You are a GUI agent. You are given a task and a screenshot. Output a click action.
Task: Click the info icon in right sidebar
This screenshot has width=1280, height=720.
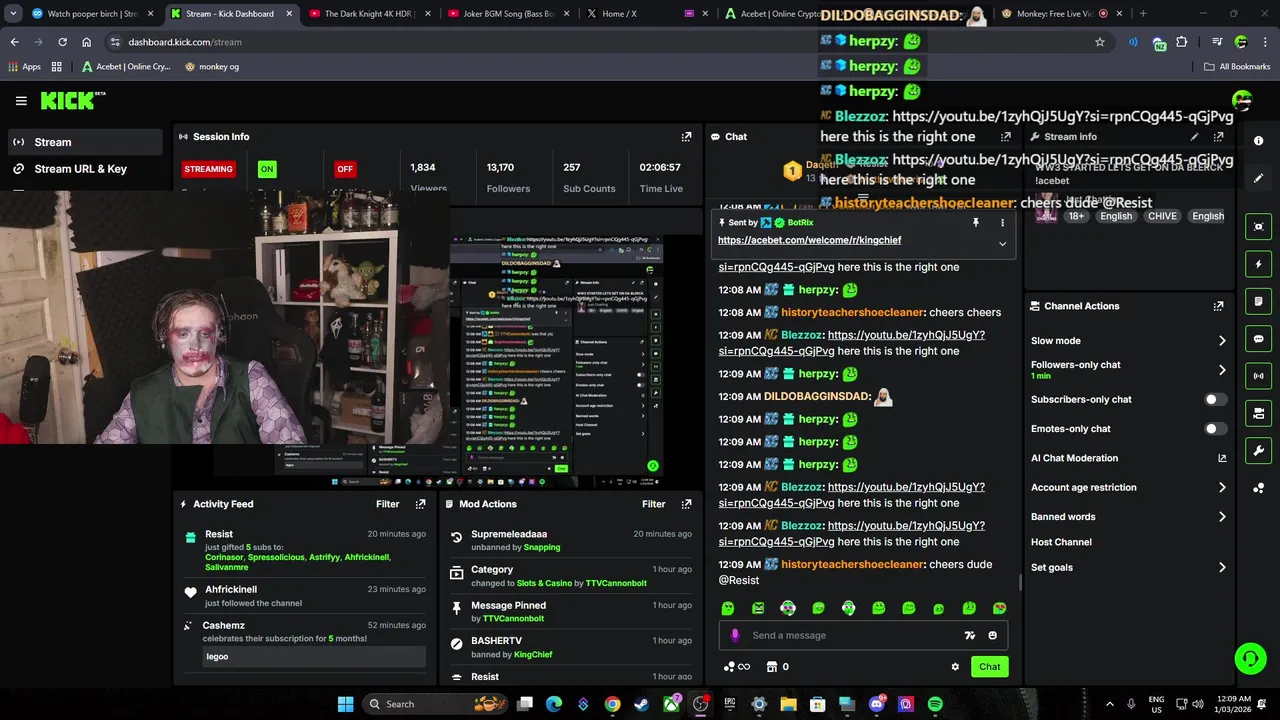pyautogui.click(x=1259, y=141)
